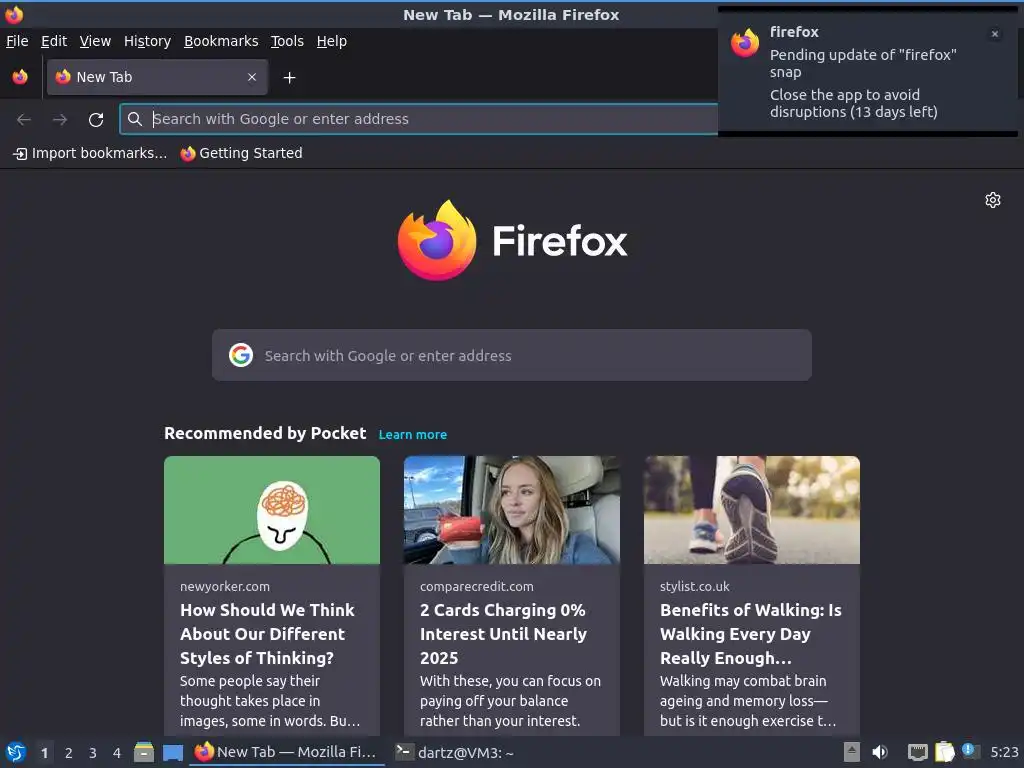Click the comparecredit.com source label
The height and width of the screenshot is (768, 1024).
coord(477,586)
